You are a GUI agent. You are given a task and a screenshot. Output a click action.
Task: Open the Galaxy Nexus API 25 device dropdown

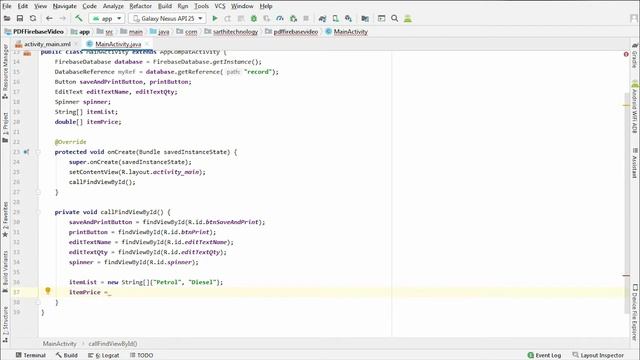(x=167, y=18)
